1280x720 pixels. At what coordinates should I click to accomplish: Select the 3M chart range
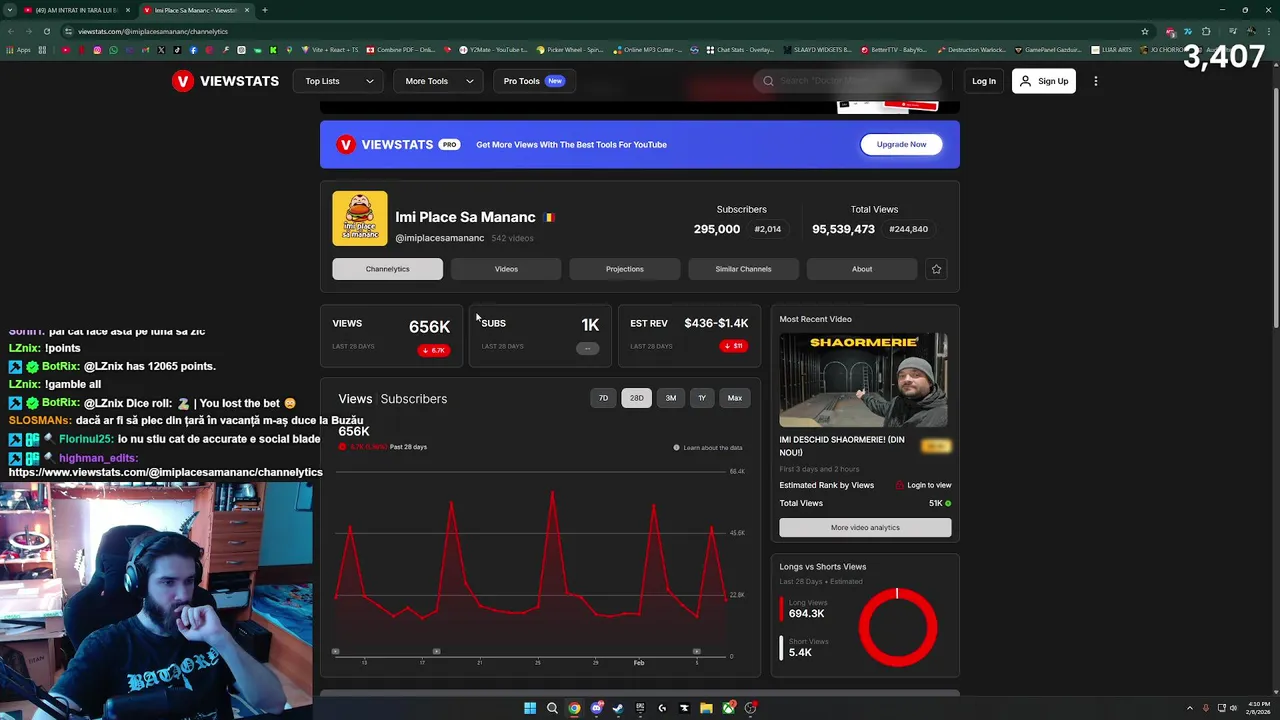point(670,398)
